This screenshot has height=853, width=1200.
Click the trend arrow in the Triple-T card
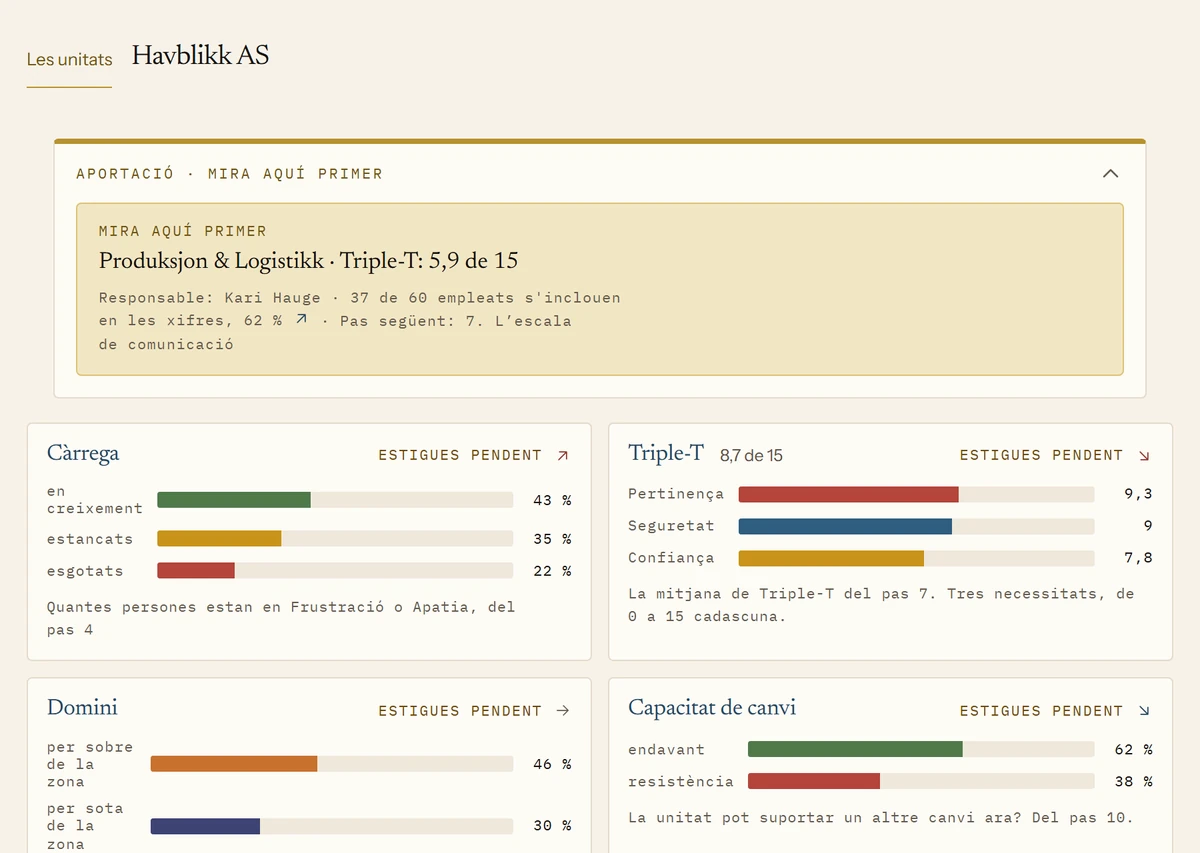(x=1144, y=455)
